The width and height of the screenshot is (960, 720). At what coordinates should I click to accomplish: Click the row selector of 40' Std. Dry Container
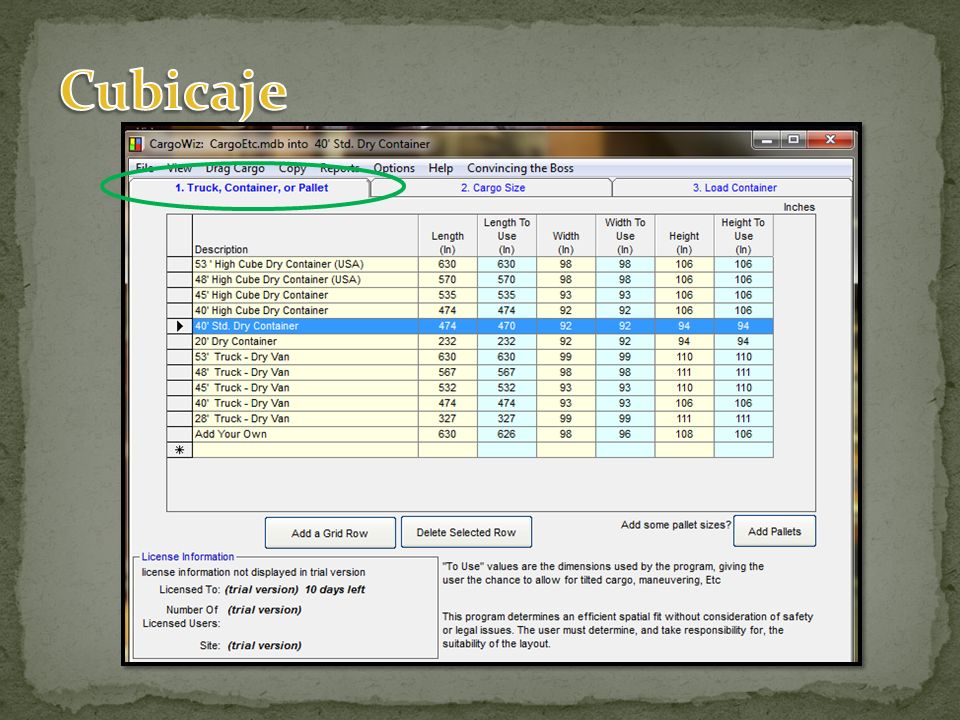click(179, 326)
